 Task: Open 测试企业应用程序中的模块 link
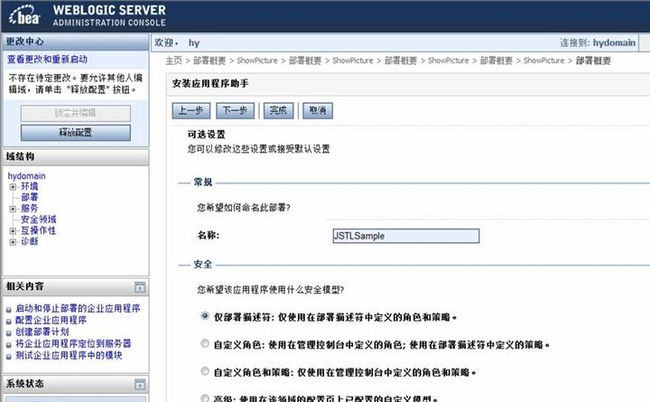69,355
